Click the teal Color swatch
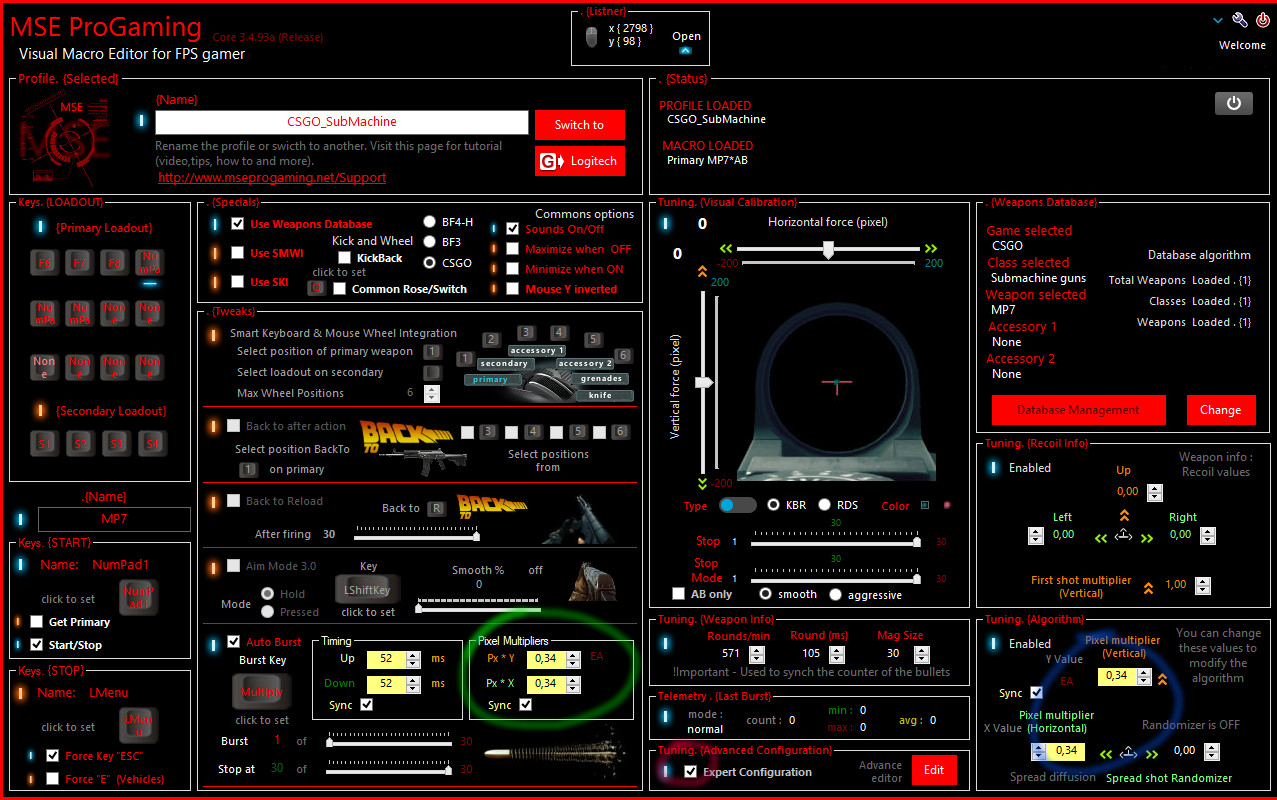The height and width of the screenshot is (800, 1277). click(925, 505)
